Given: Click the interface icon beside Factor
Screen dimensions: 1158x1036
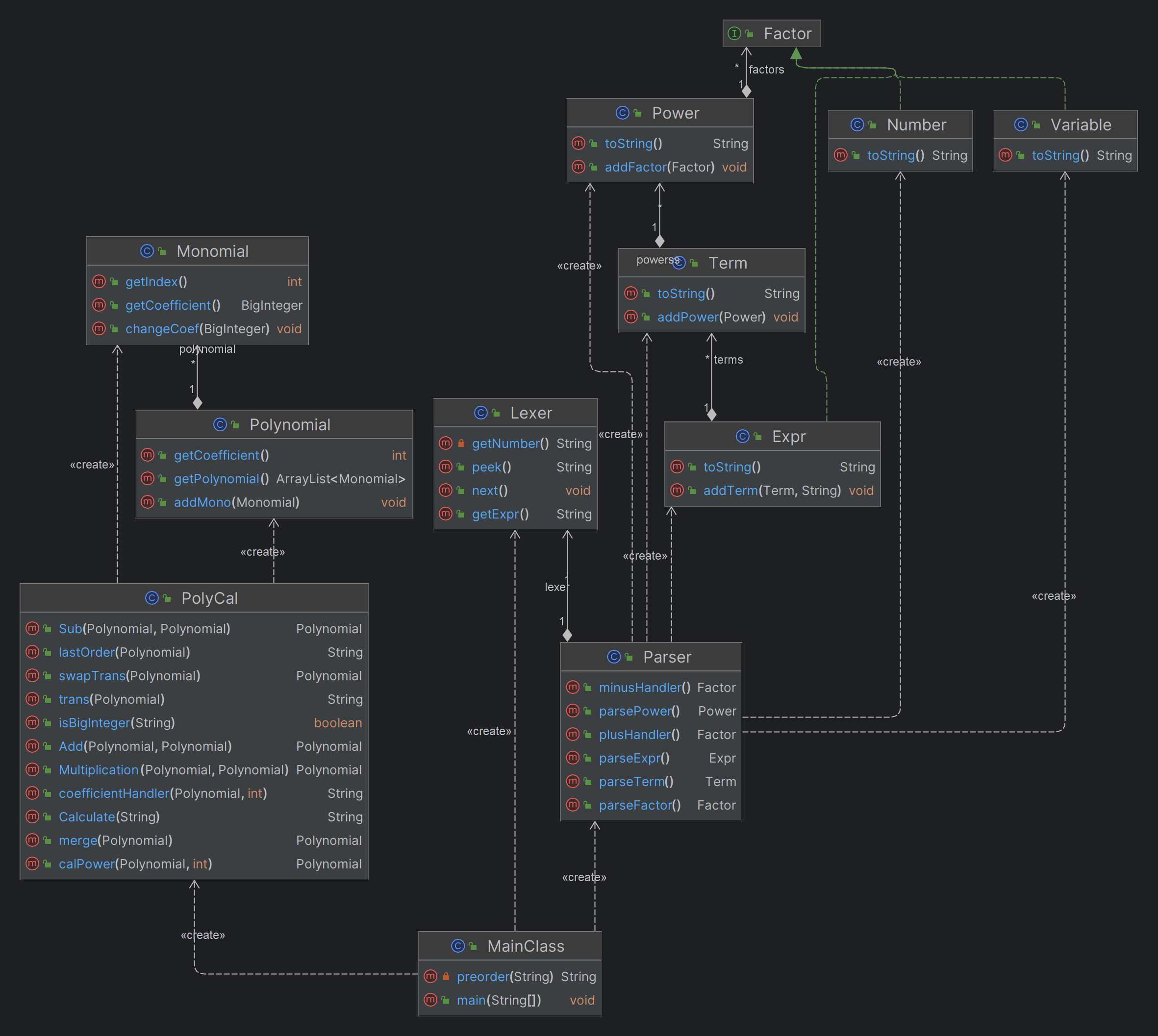Looking at the screenshot, I should tap(734, 34).
